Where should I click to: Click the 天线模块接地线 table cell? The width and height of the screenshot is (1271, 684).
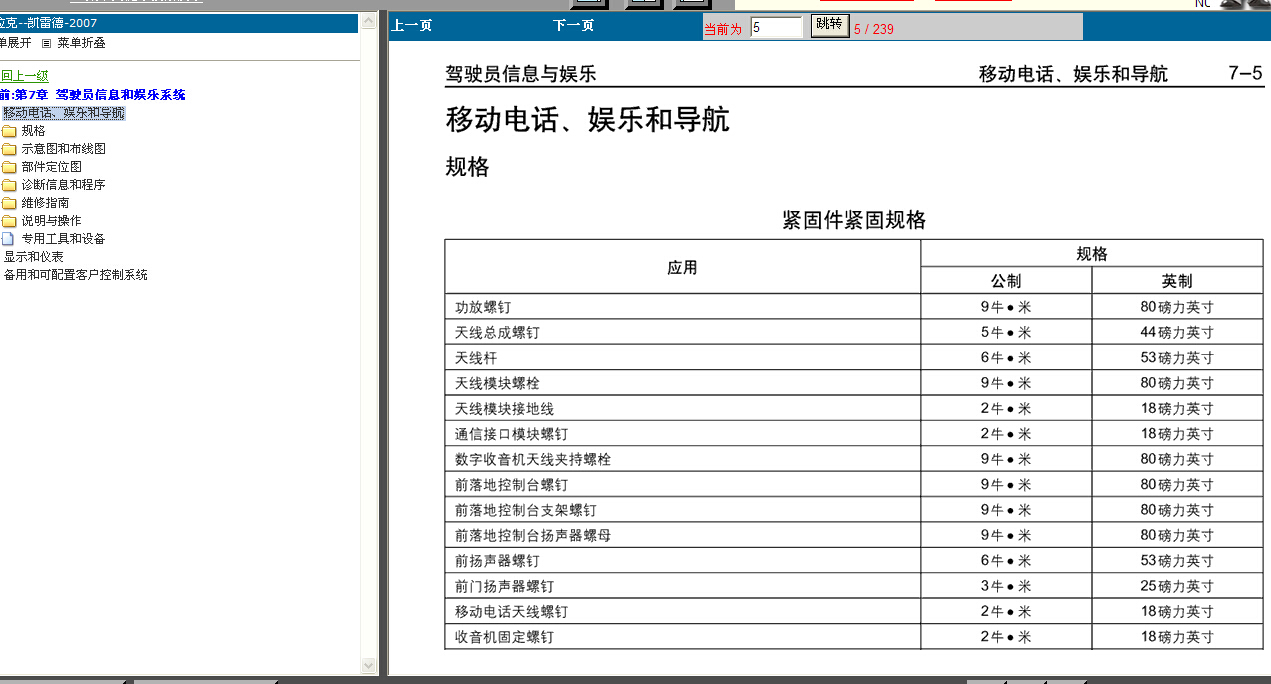tap(683, 408)
